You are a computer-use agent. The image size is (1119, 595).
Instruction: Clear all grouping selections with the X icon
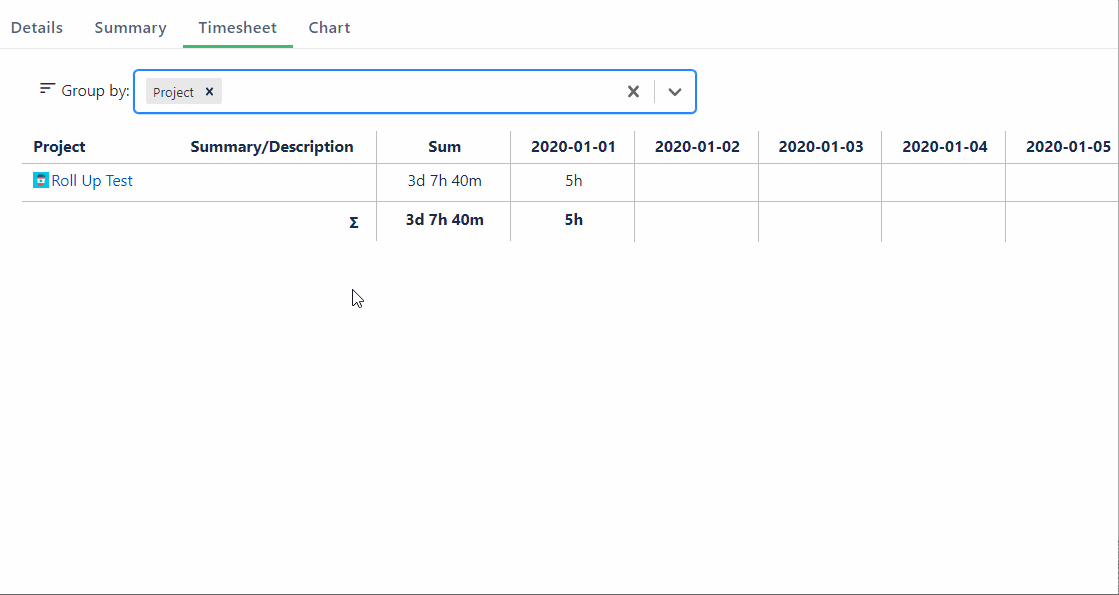point(633,91)
